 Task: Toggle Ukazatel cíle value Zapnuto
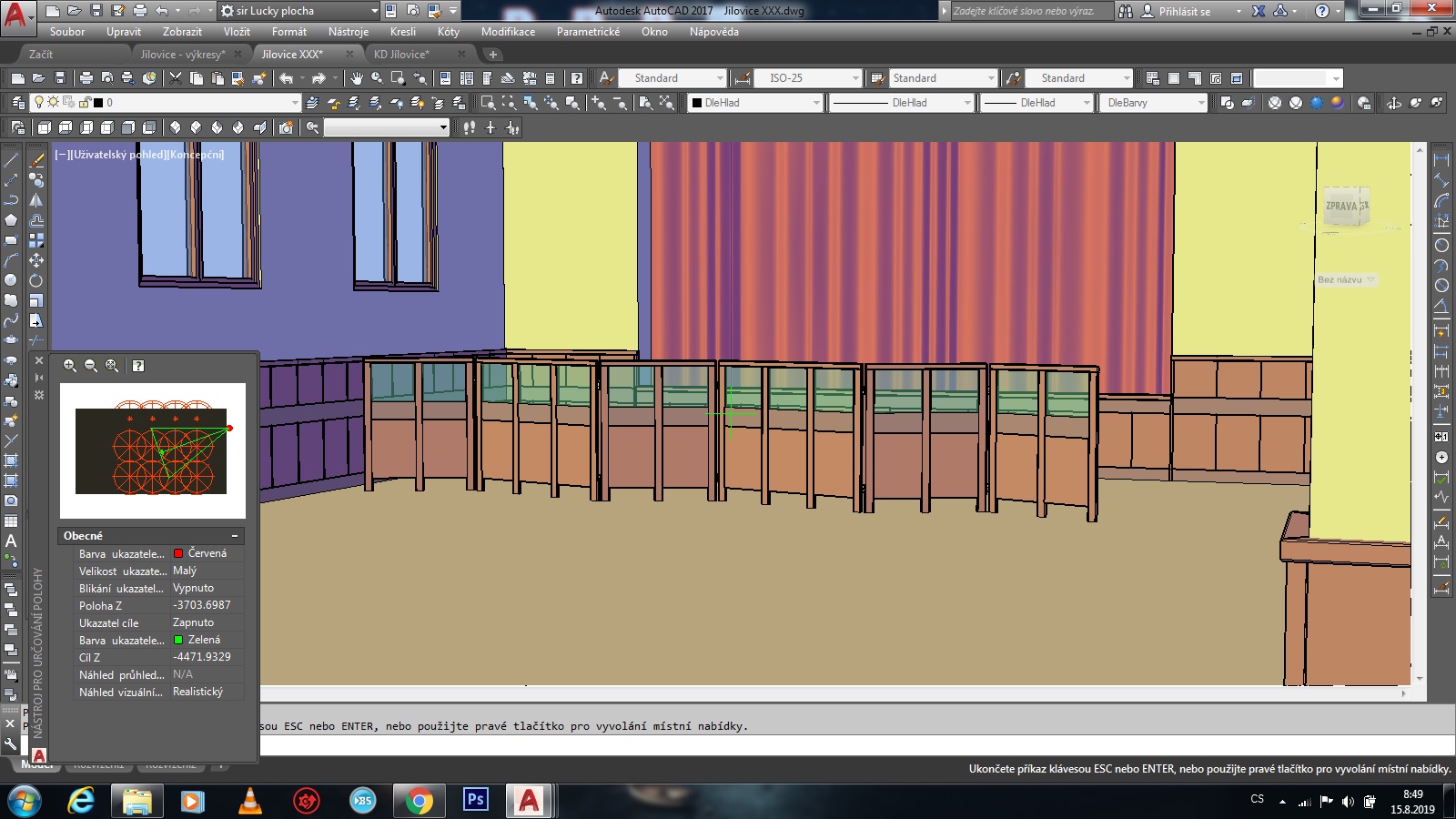(193, 622)
